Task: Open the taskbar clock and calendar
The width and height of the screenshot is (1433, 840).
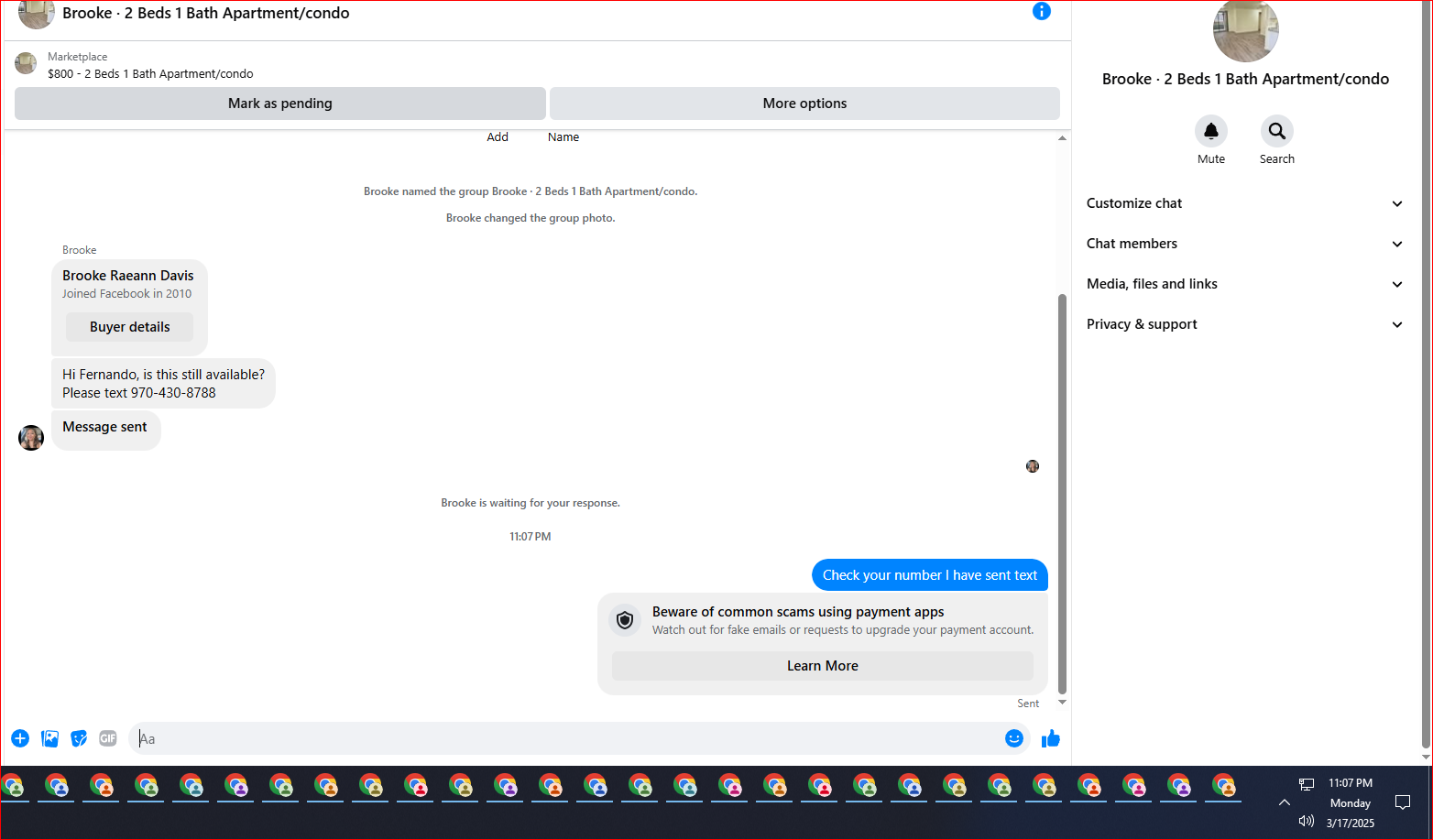Action: pyautogui.click(x=1351, y=802)
